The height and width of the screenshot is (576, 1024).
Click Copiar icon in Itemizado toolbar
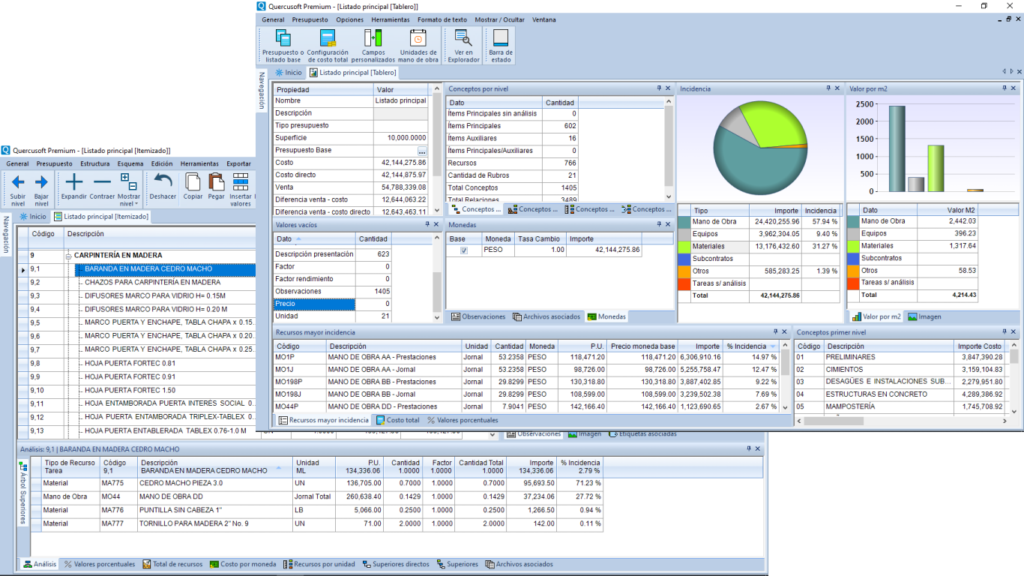[x=193, y=182]
